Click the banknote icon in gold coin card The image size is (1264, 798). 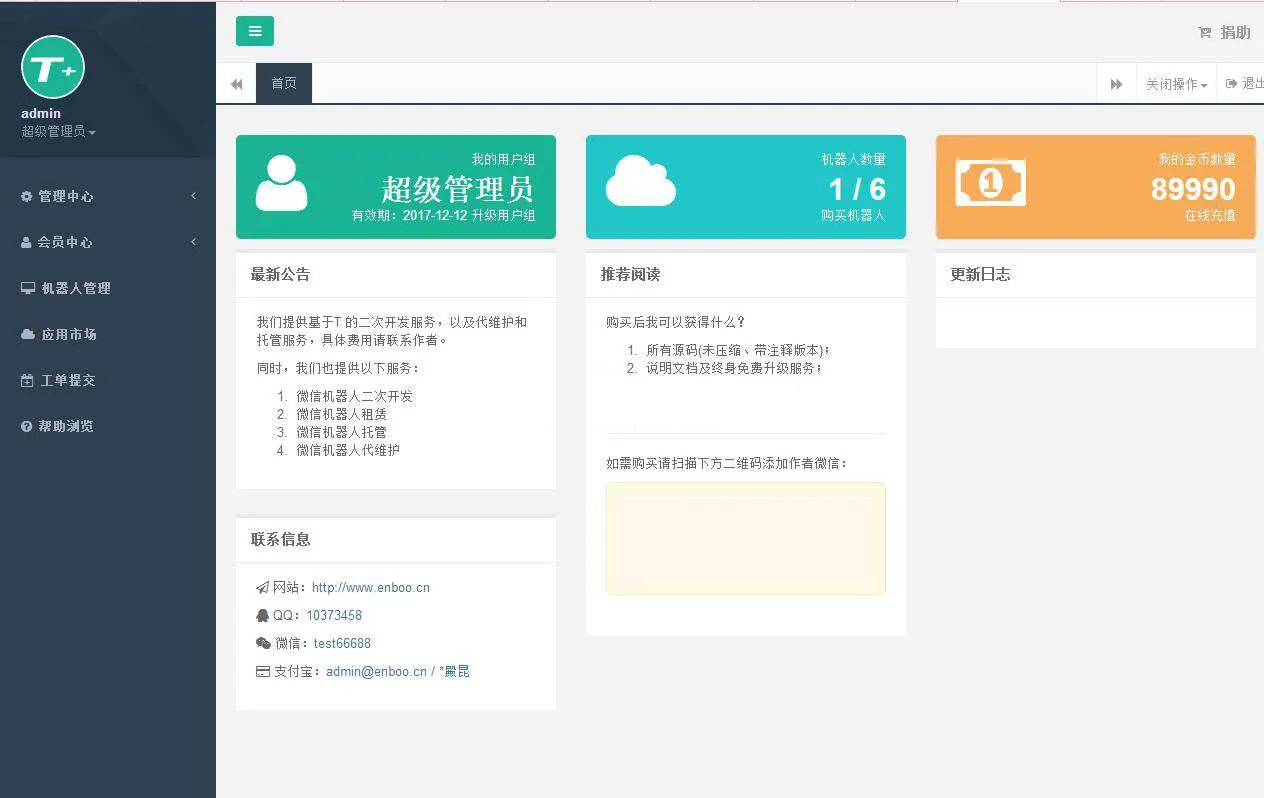coord(990,183)
